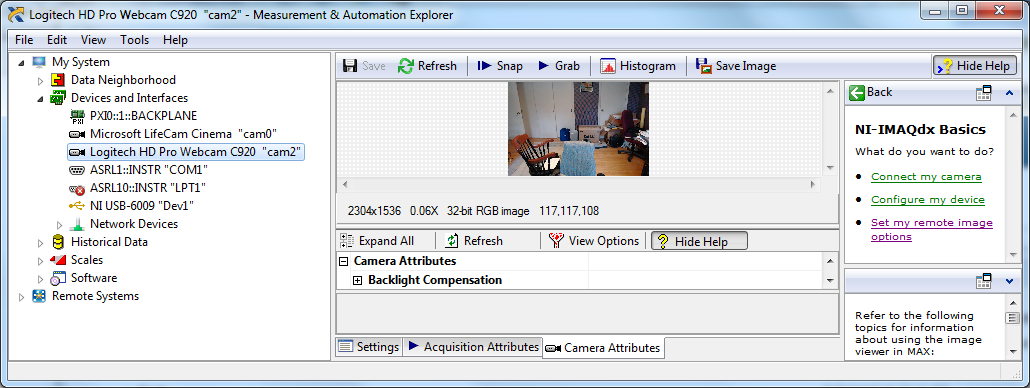
Task: Click the NI USB-6009 USB icon
Action: (77, 206)
